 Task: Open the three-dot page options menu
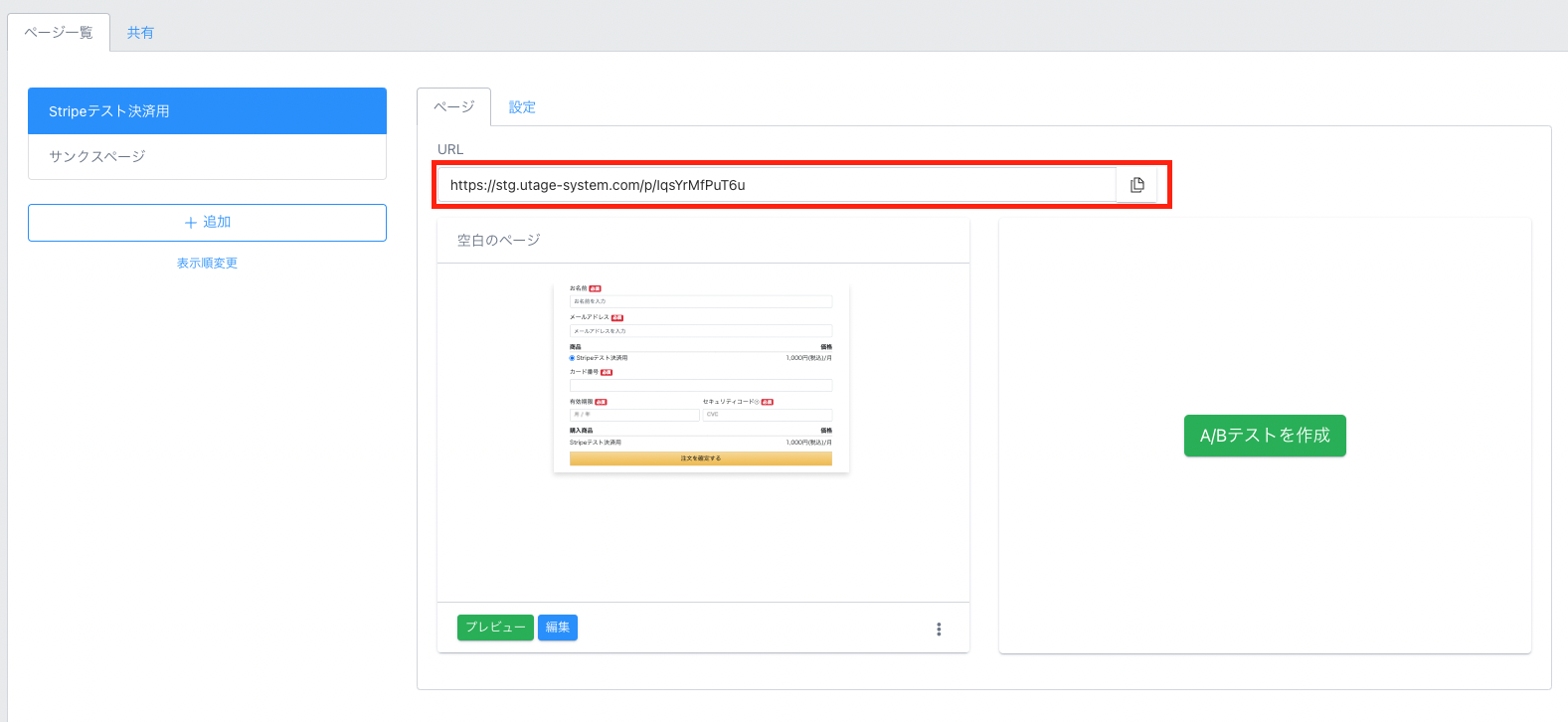tap(939, 629)
